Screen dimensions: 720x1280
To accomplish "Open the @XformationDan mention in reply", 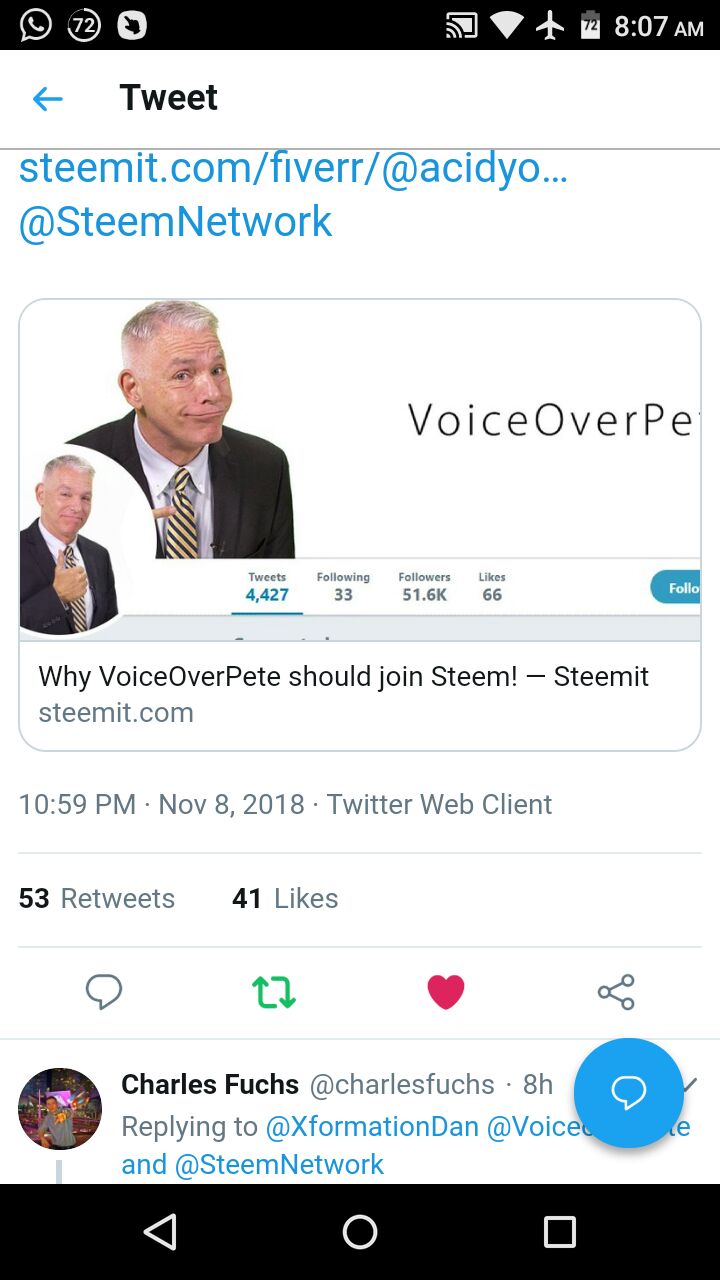I will tap(372, 1126).
